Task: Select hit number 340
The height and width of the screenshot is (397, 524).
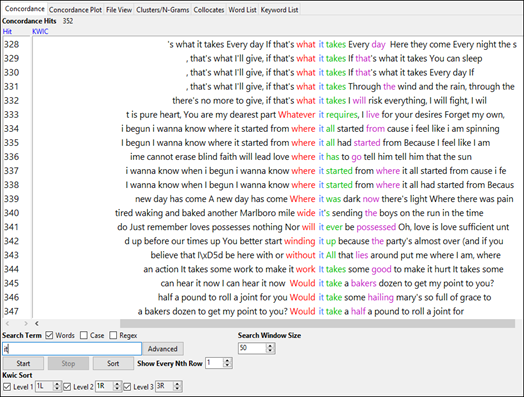Action: click(x=12, y=213)
